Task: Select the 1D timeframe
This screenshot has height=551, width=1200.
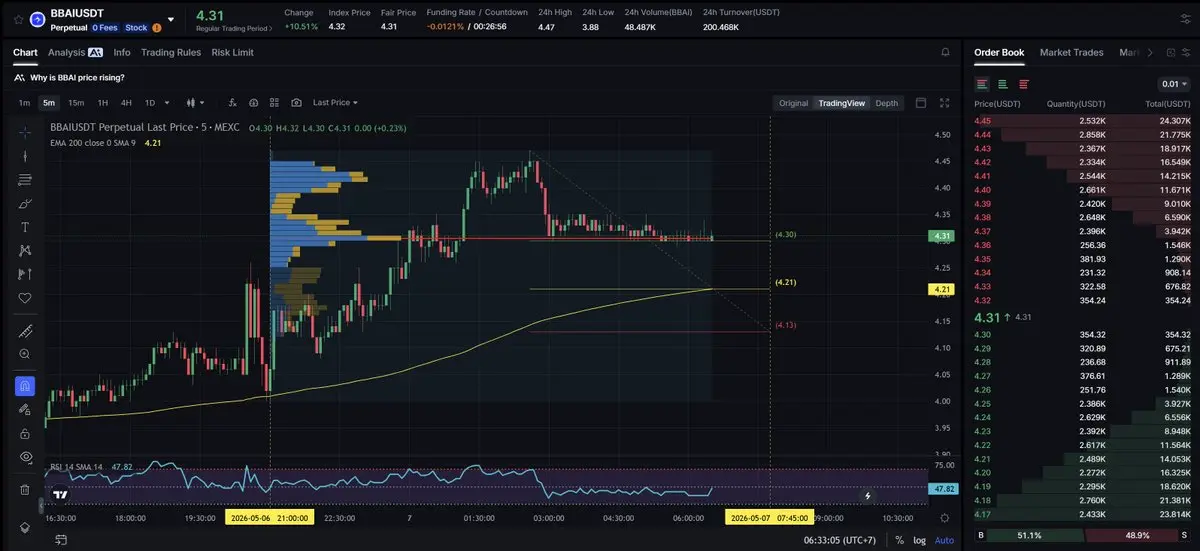Action: (150, 102)
